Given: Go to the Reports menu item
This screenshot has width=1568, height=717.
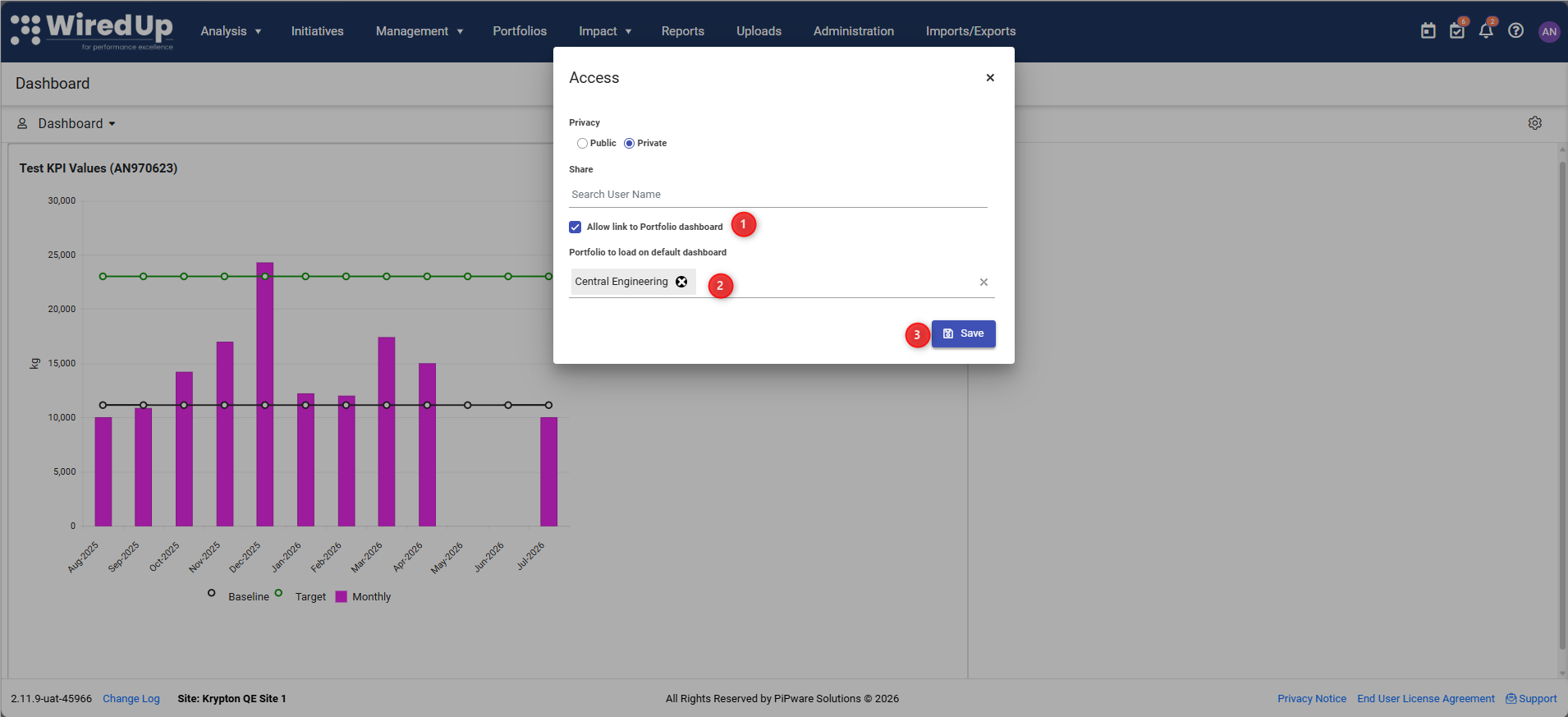Looking at the screenshot, I should [683, 31].
